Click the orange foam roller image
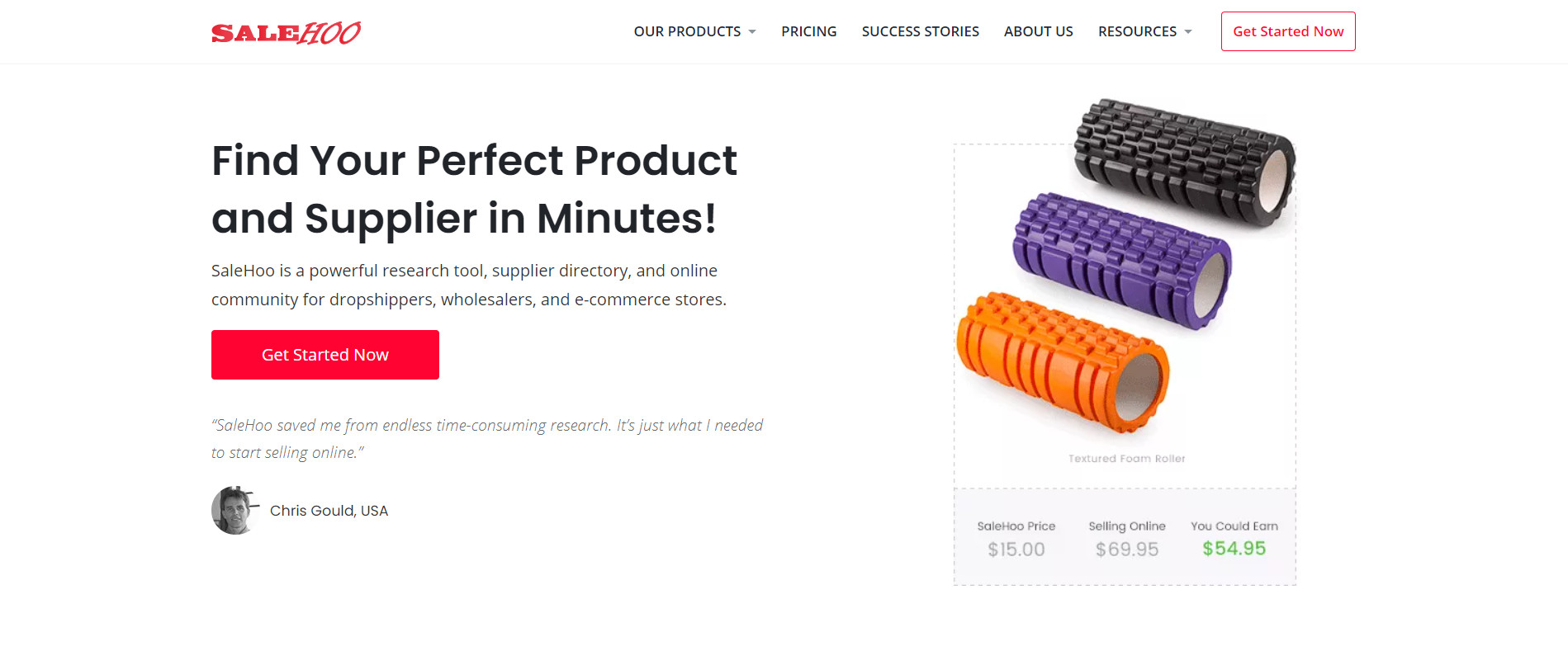 point(1062,361)
